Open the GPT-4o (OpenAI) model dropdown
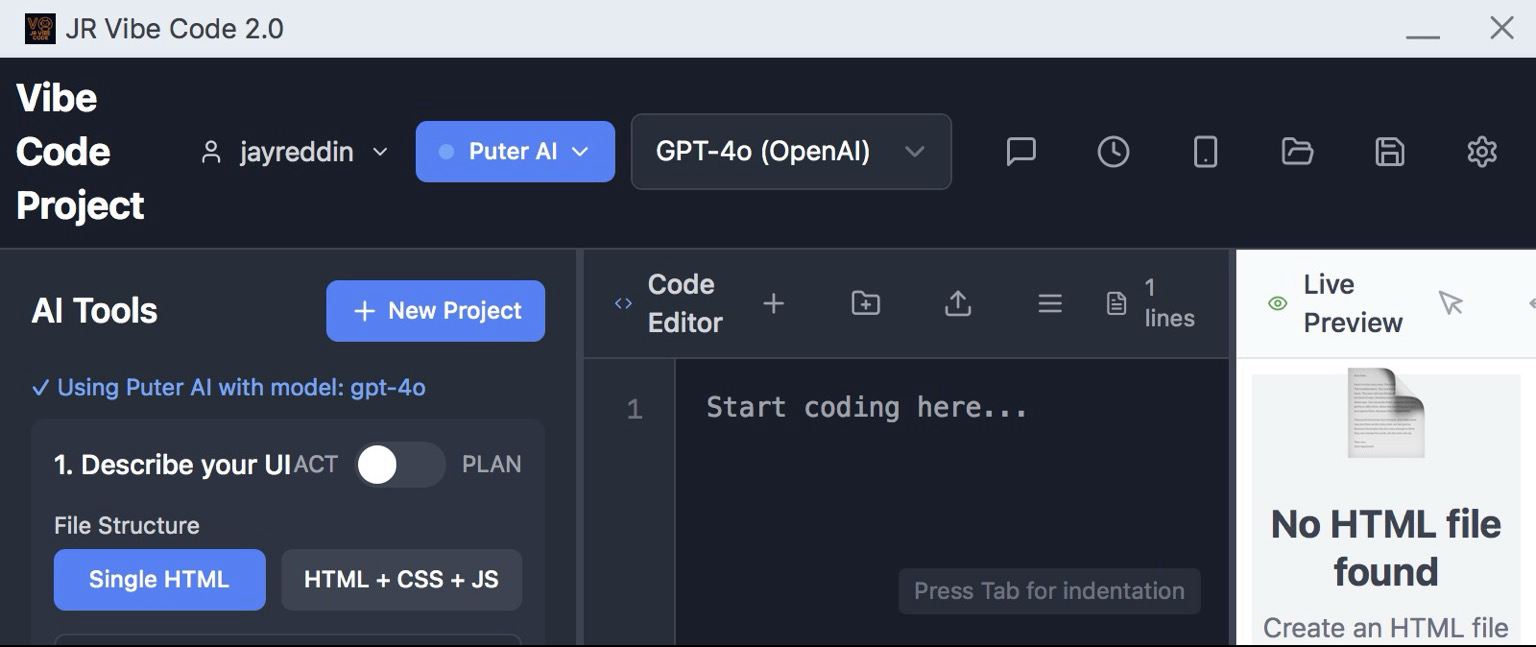The height and width of the screenshot is (647, 1536). pyautogui.click(x=791, y=152)
